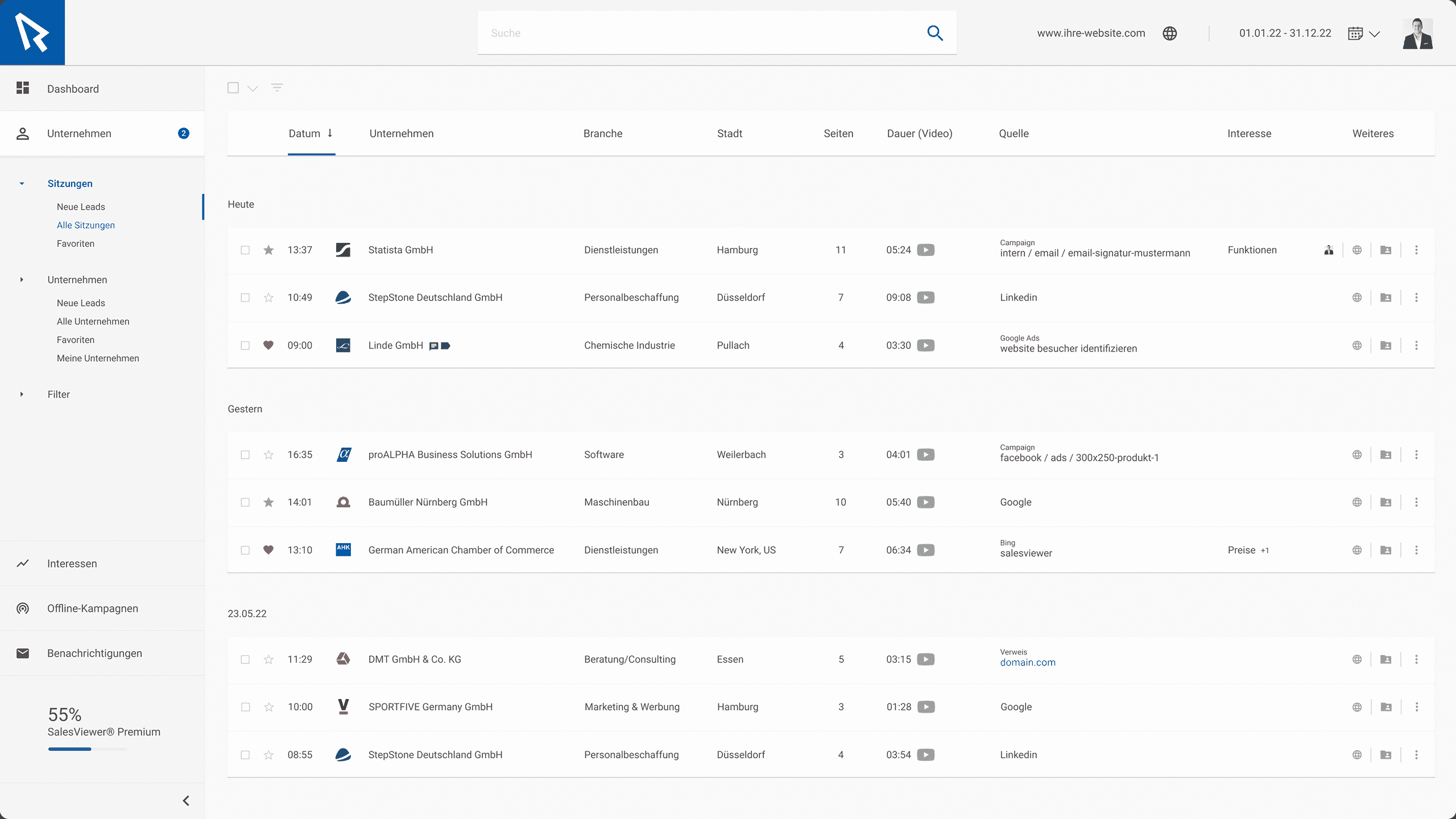Click the search magnifier icon
Screen dimensions: 1456x819
(x=935, y=33)
